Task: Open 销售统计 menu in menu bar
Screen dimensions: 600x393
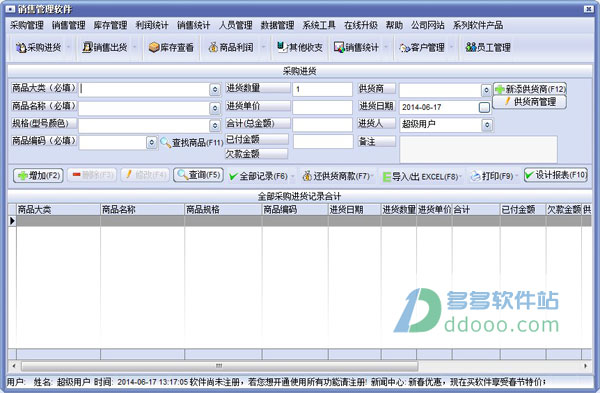Action: click(194, 25)
